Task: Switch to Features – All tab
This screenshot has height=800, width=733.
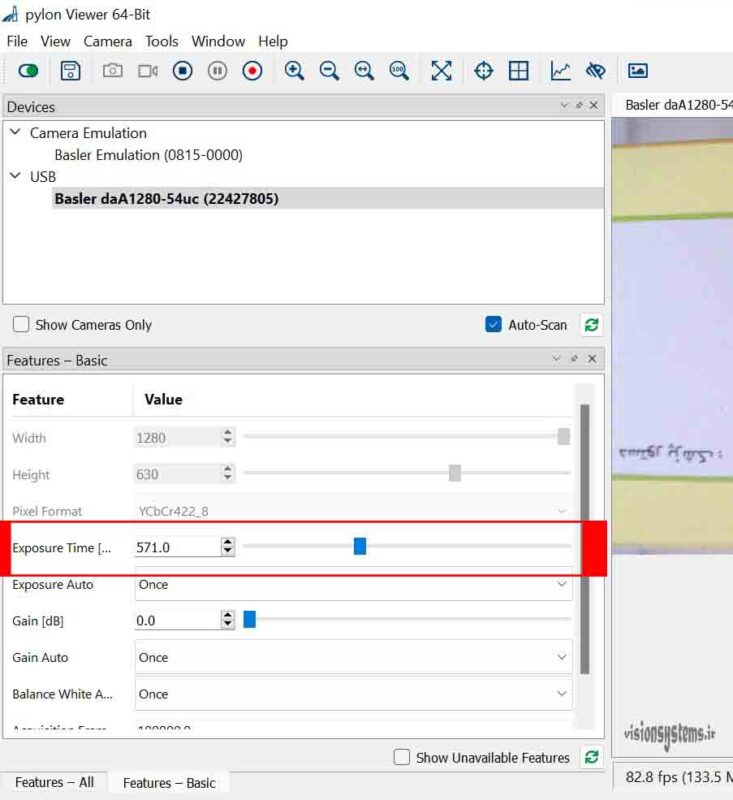Action: 55,782
